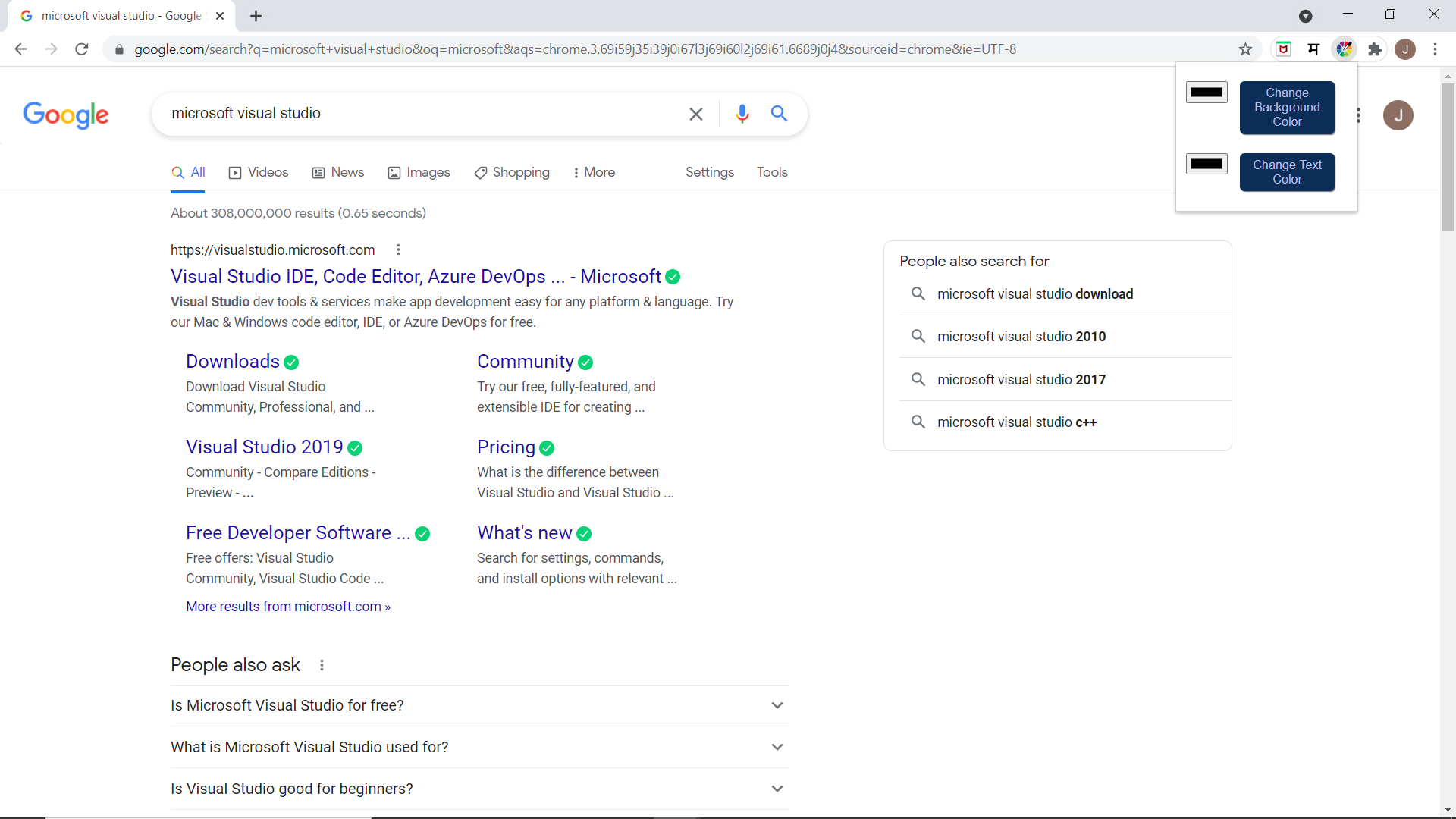
Task: Click the colorful color-changer extension icon
Action: 1344,49
